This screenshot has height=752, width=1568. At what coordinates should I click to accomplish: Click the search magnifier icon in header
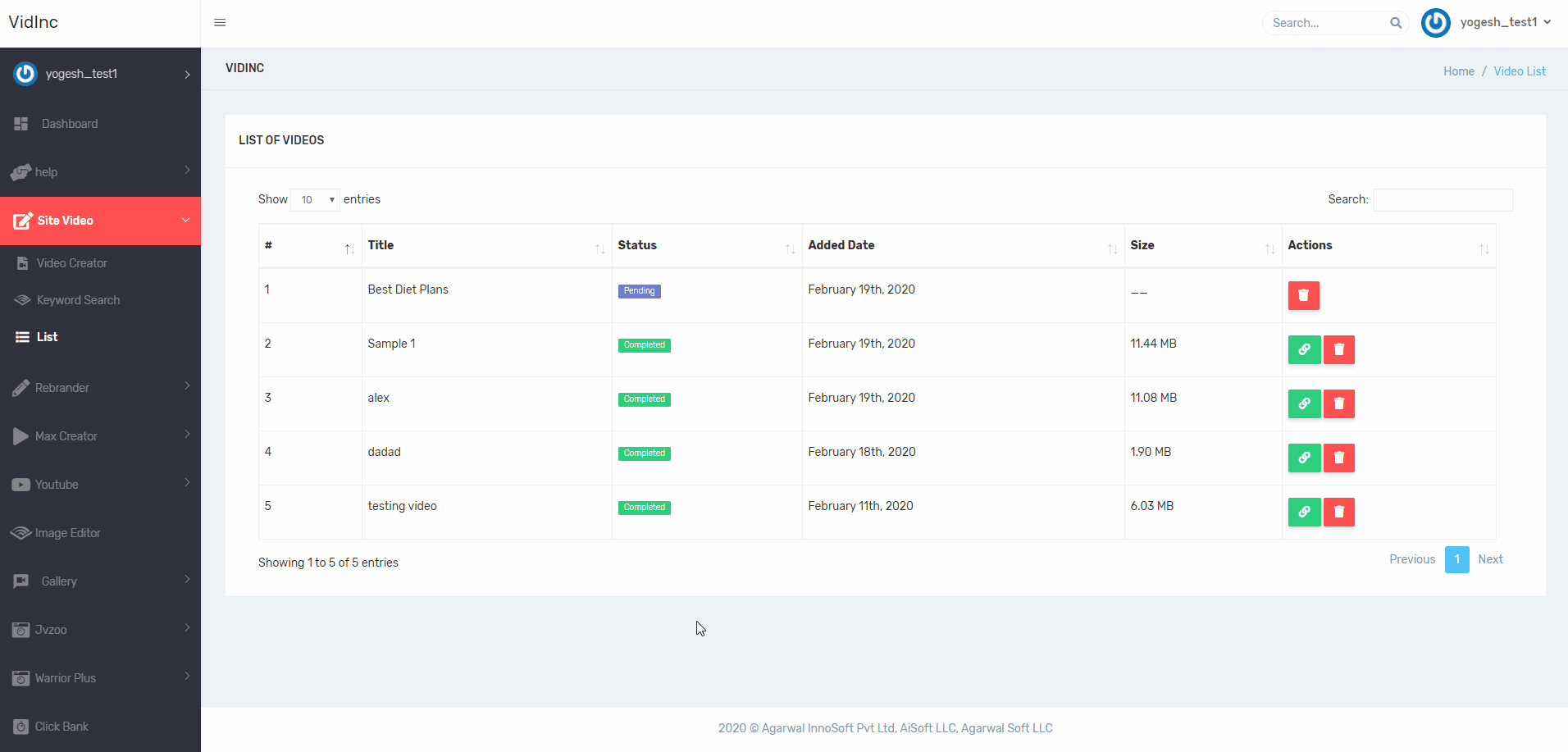(1396, 23)
